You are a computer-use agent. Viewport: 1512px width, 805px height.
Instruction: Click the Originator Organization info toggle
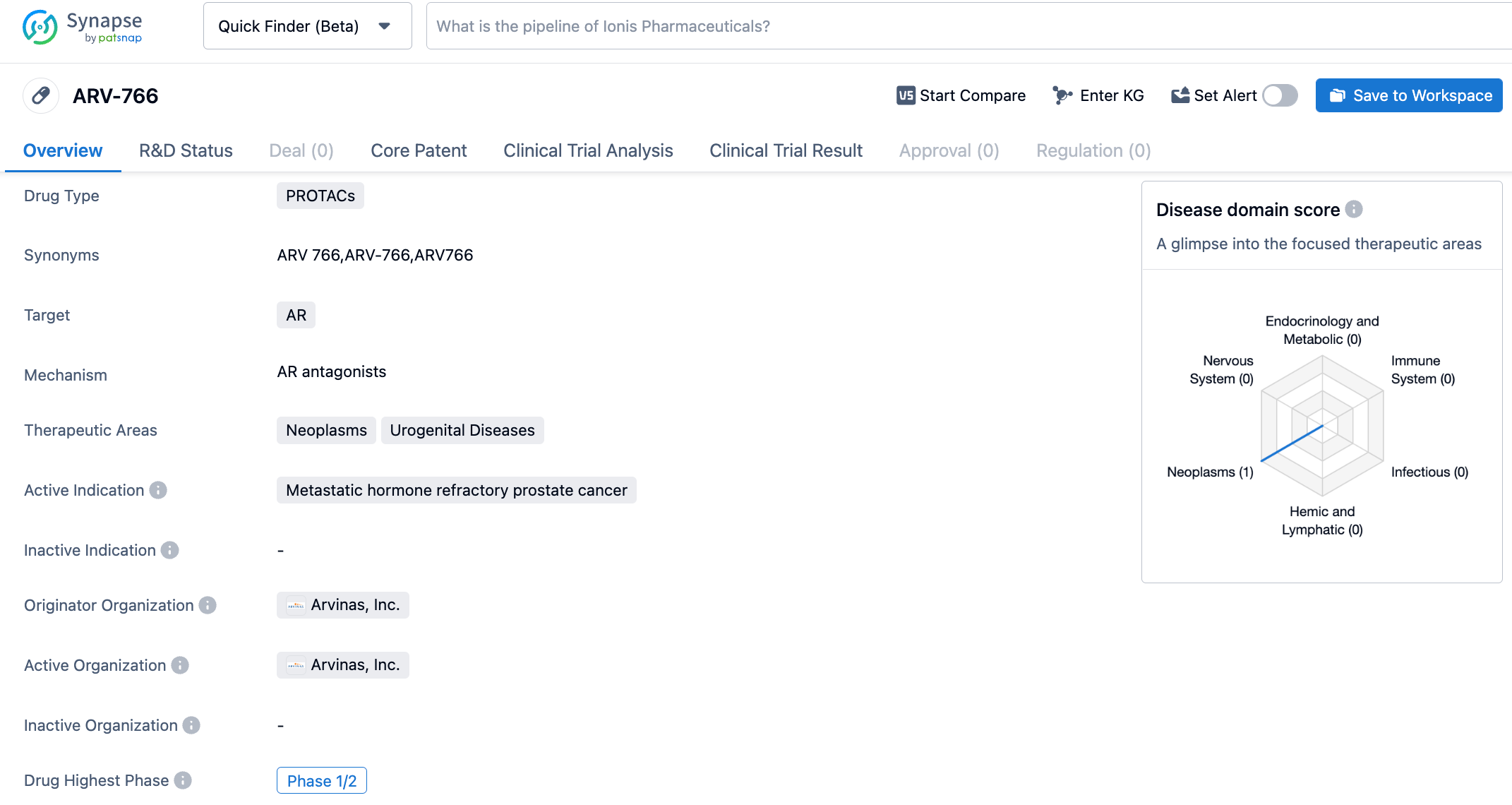click(209, 605)
